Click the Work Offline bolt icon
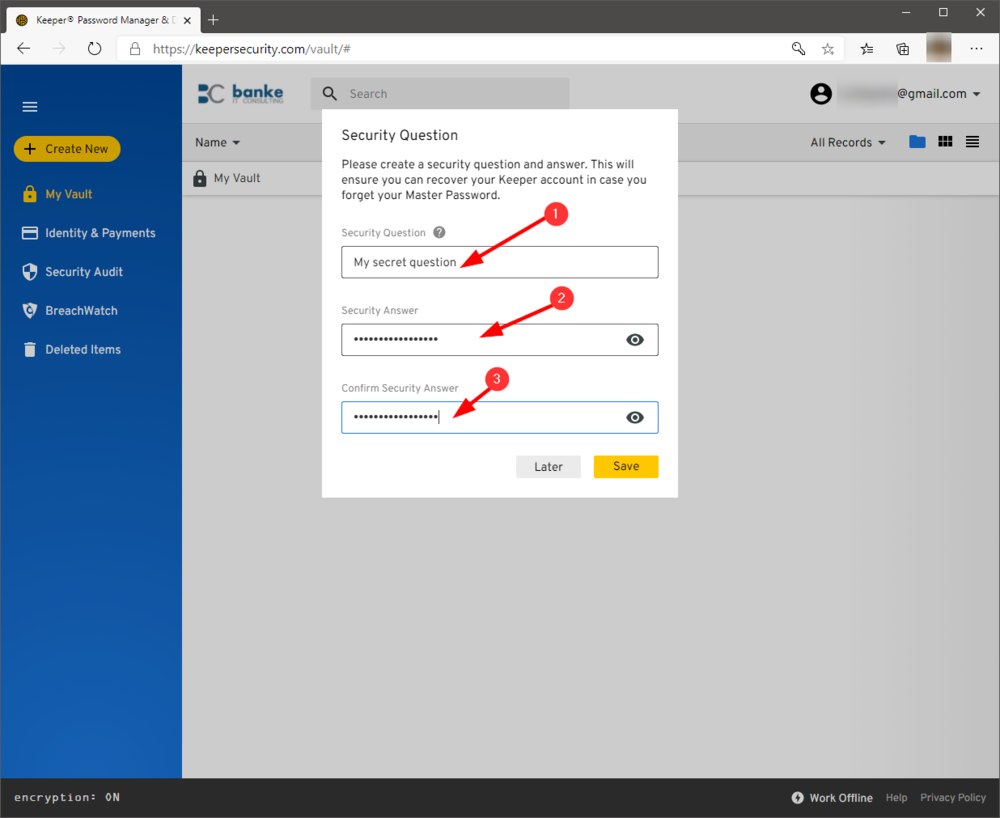This screenshot has height=818, width=1000. (x=798, y=798)
